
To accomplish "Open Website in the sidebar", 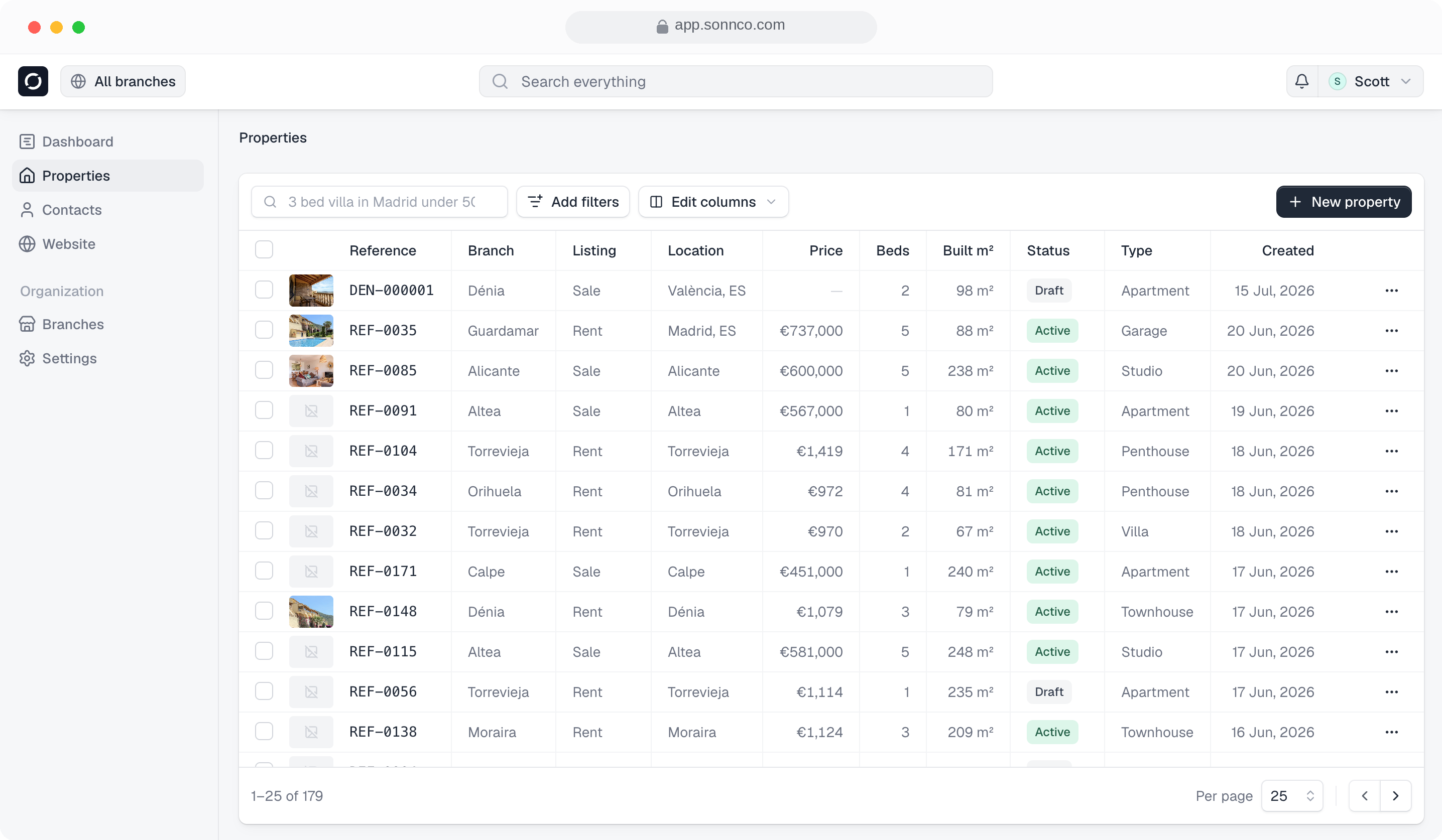I will (x=108, y=244).
